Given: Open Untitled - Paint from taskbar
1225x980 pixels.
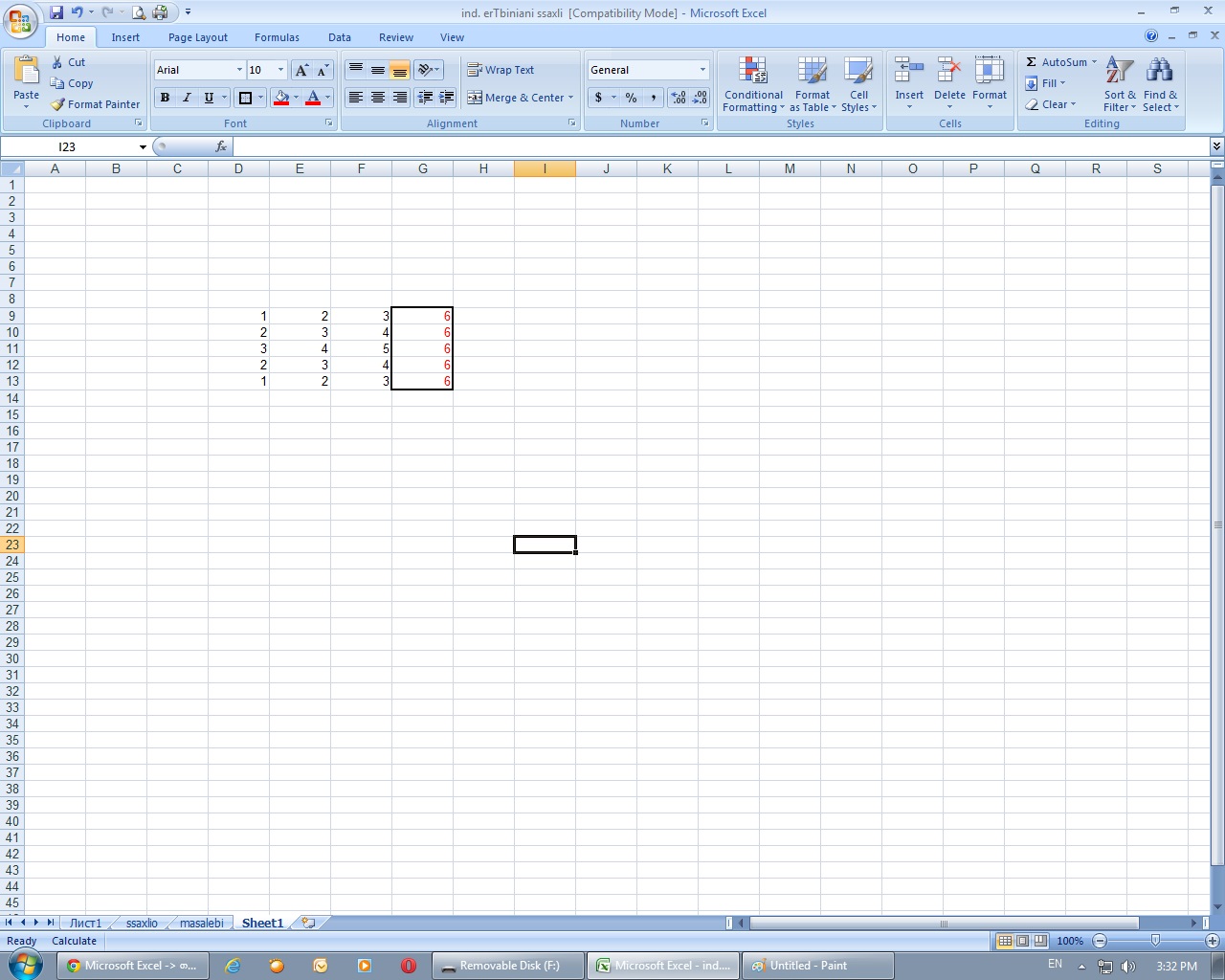Looking at the screenshot, I should pos(818,966).
